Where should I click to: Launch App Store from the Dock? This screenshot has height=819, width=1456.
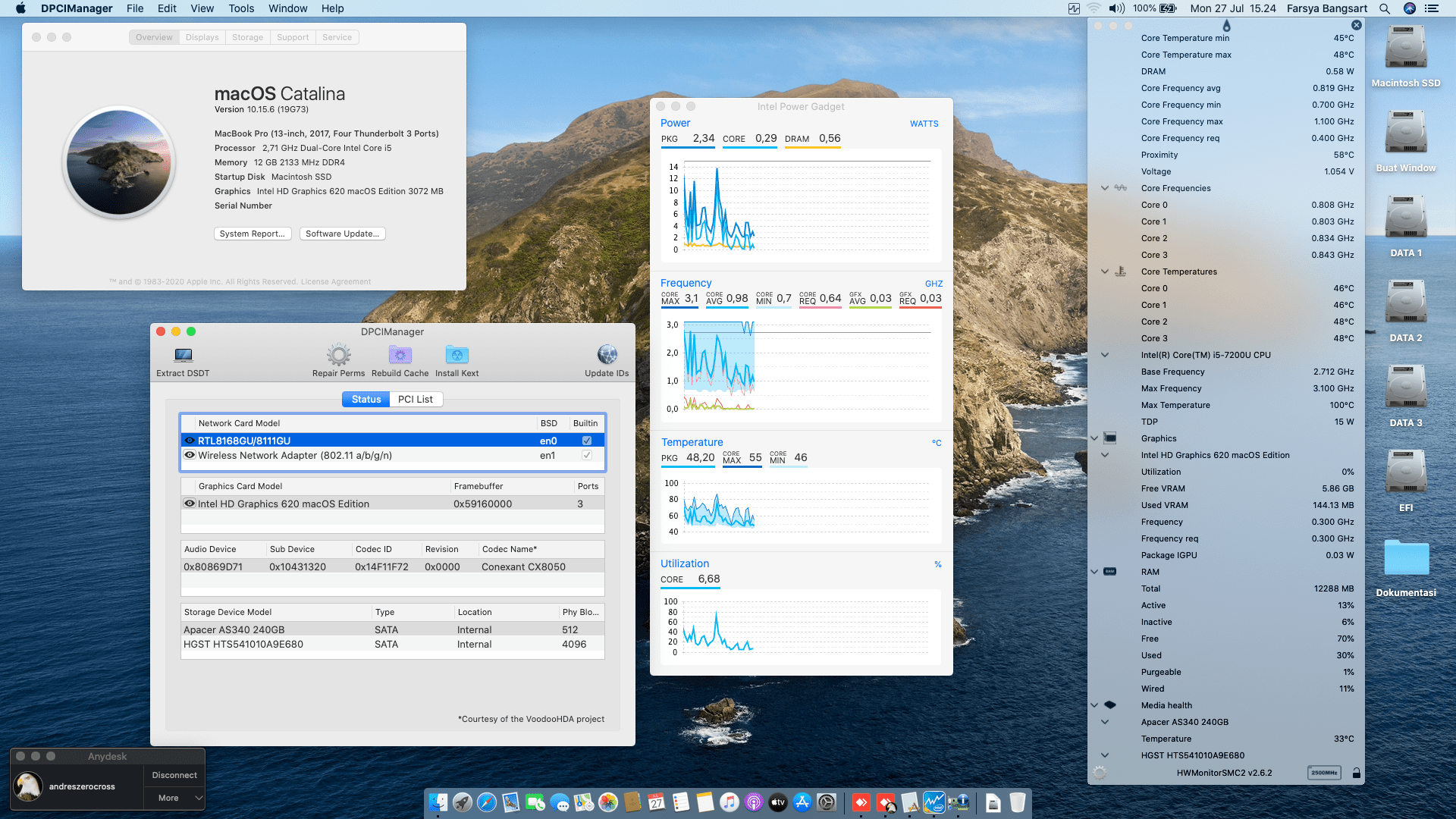pyautogui.click(x=802, y=802)
